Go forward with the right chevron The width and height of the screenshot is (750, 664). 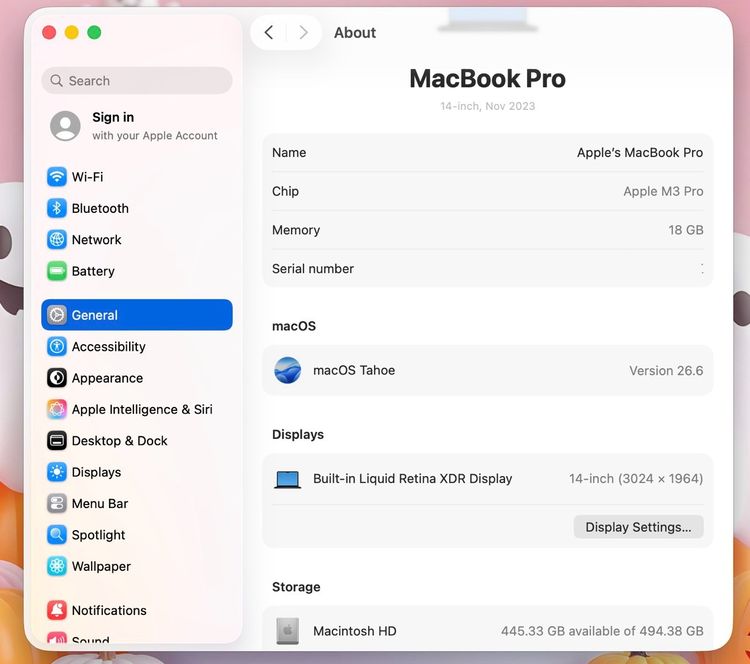tap(303, 33)
